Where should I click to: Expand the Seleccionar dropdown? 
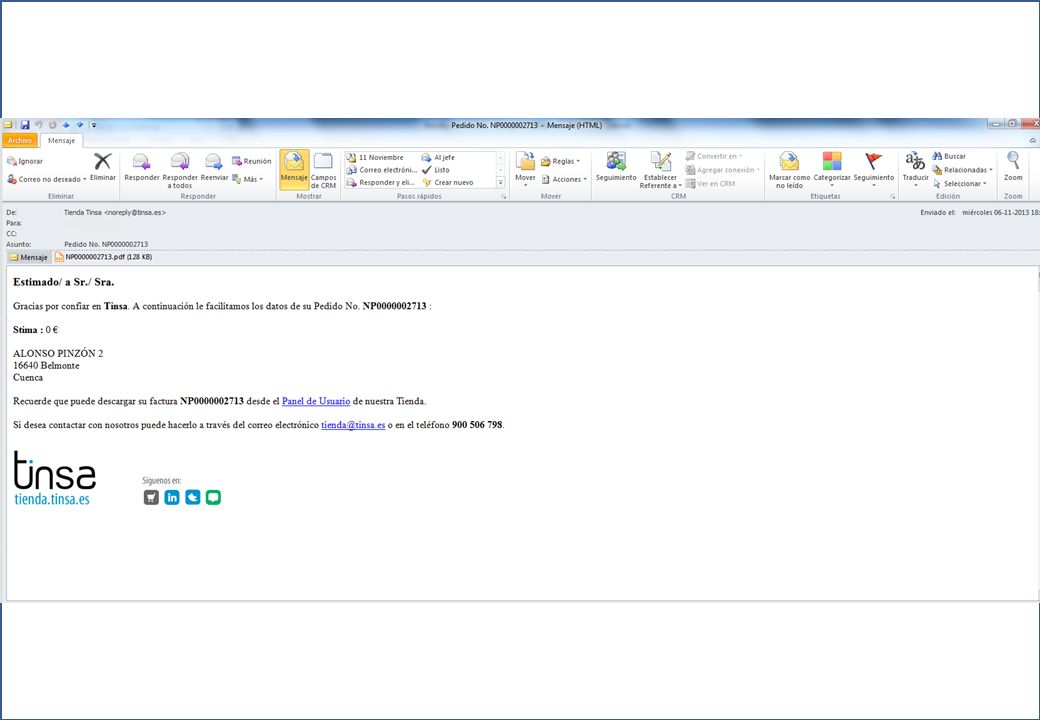click(x=960, y=184)
